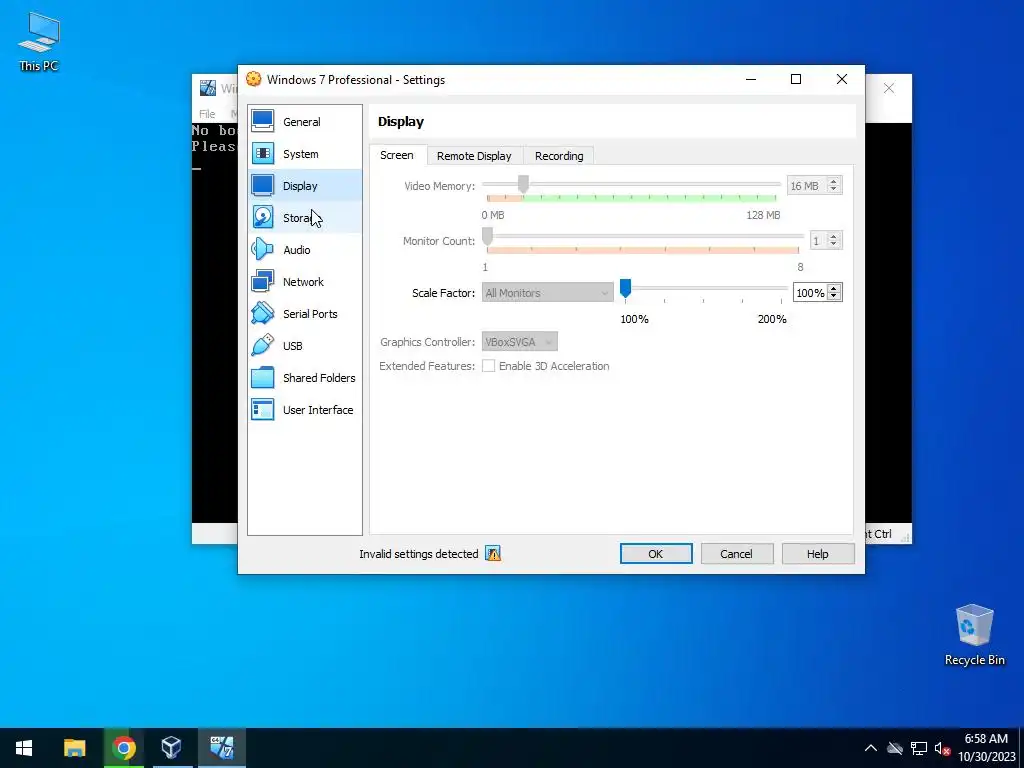Click the Help button
The width and height of the screenshot is (1024, 768).
point(818,554)
